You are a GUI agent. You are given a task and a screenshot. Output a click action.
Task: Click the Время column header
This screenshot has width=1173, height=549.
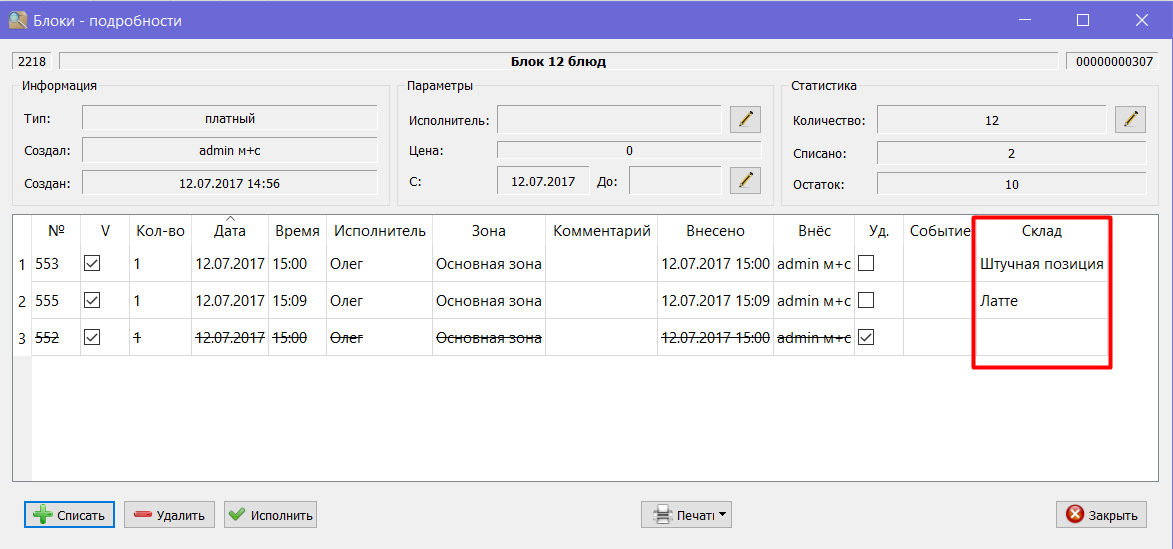pos(297,231)
